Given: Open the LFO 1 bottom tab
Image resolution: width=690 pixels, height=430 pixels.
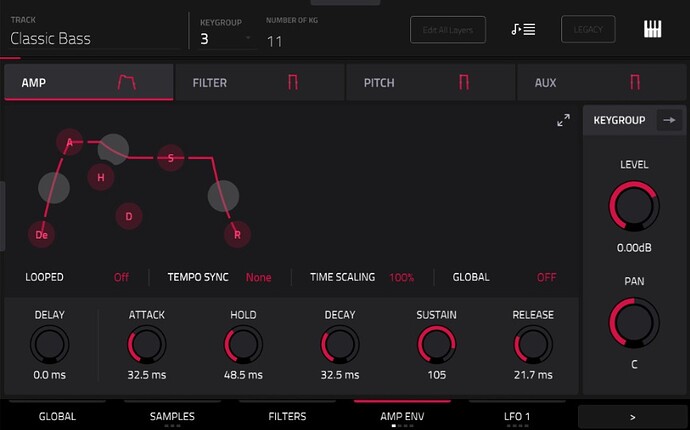Looking at the screenshot, I should click(x=517, y=416).
